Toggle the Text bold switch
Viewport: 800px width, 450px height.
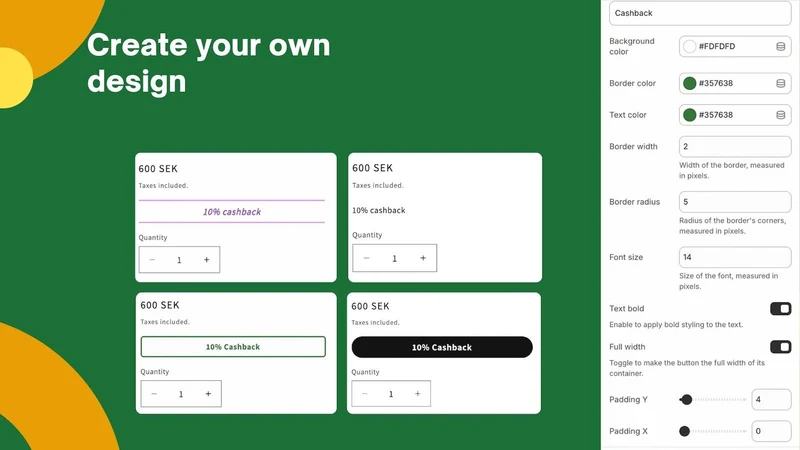pos(780,309)
